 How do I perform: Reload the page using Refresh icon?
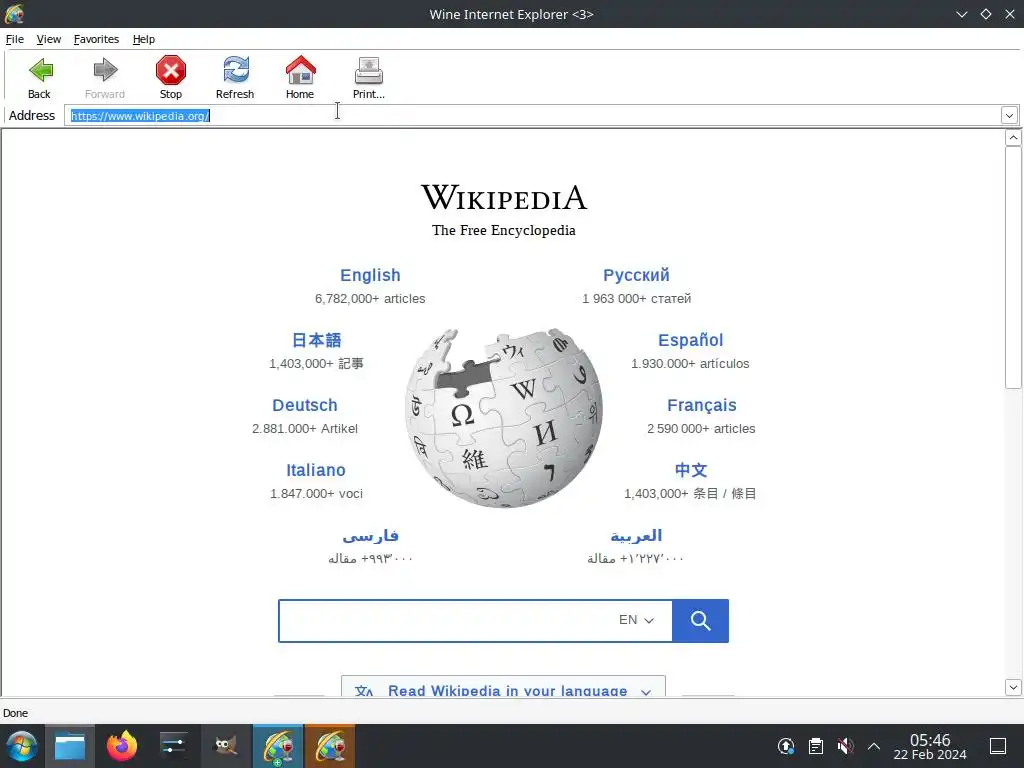[235, 77]
